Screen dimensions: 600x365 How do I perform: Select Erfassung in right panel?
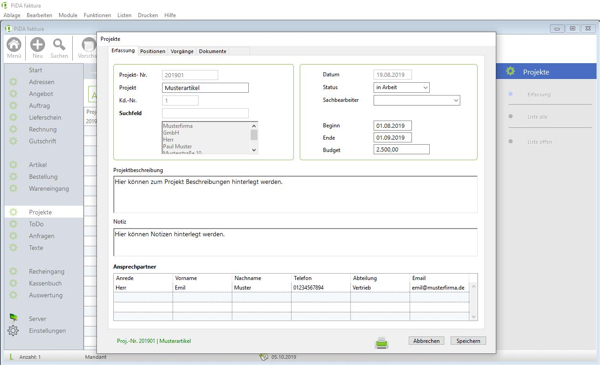click(539, 95)
